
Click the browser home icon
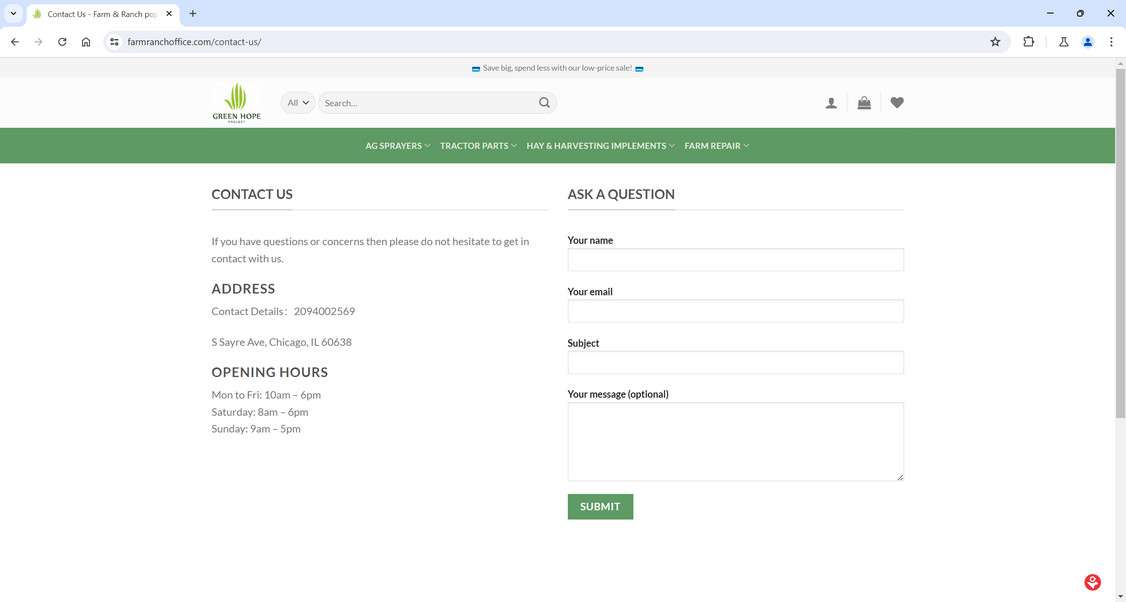(86, 42)
